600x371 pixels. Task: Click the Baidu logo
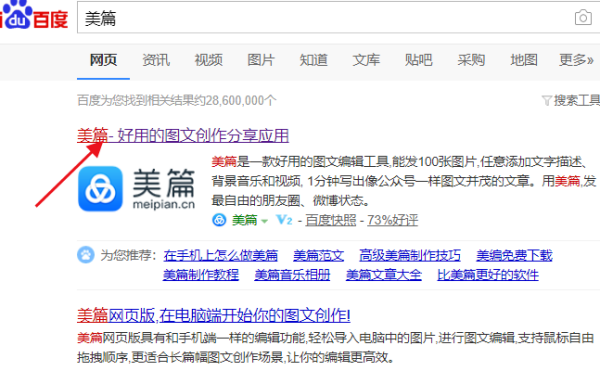pyautogui.click(x=34, y=15)
